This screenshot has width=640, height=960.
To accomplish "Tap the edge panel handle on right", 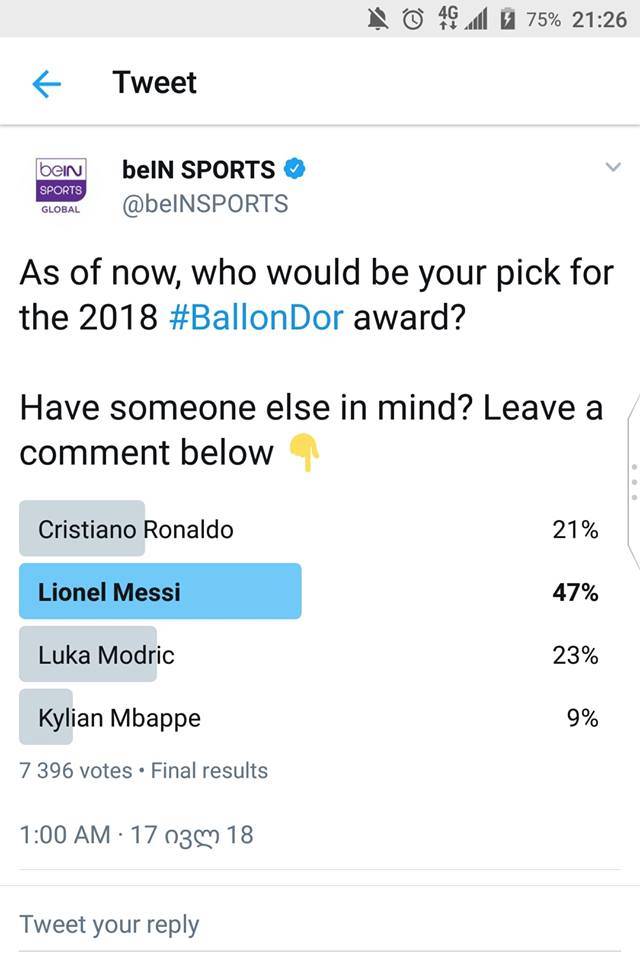I will (632, 480).
